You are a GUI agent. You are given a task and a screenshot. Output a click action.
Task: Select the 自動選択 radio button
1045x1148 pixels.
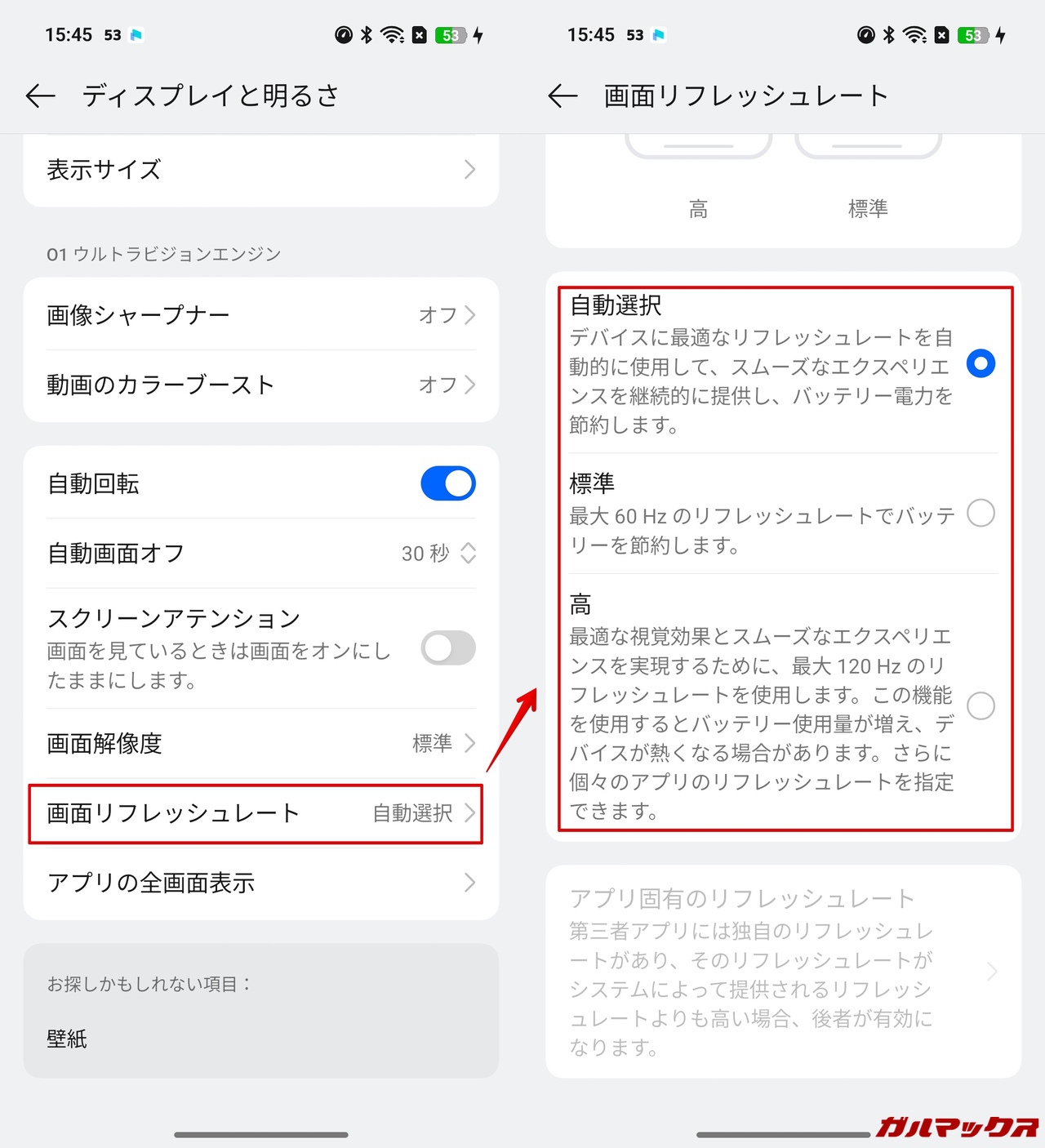point(981,363)
